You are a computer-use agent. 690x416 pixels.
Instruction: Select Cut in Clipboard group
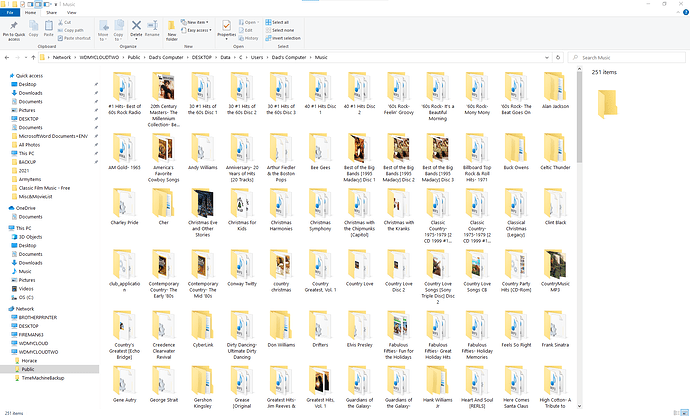tap(64, 22)
